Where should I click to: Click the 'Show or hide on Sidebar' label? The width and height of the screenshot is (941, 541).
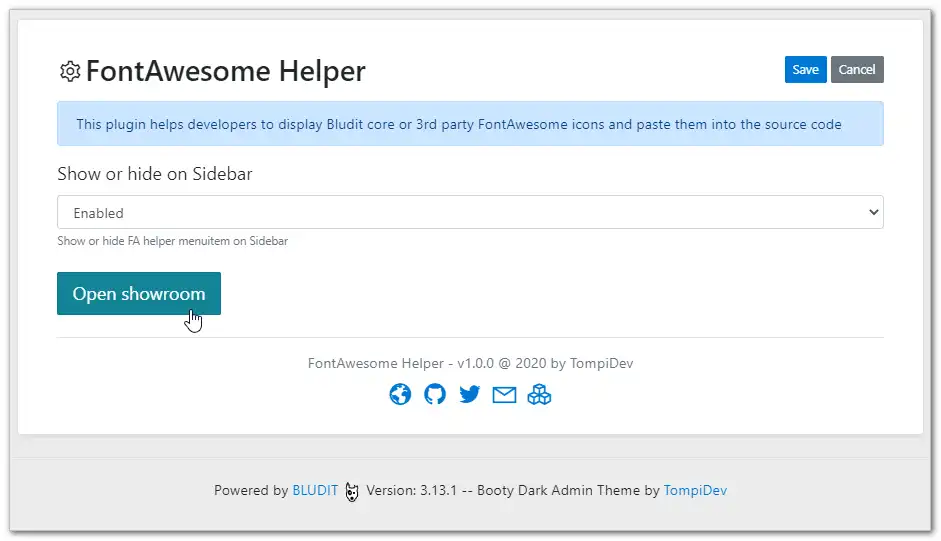click(x=155, y=174)
